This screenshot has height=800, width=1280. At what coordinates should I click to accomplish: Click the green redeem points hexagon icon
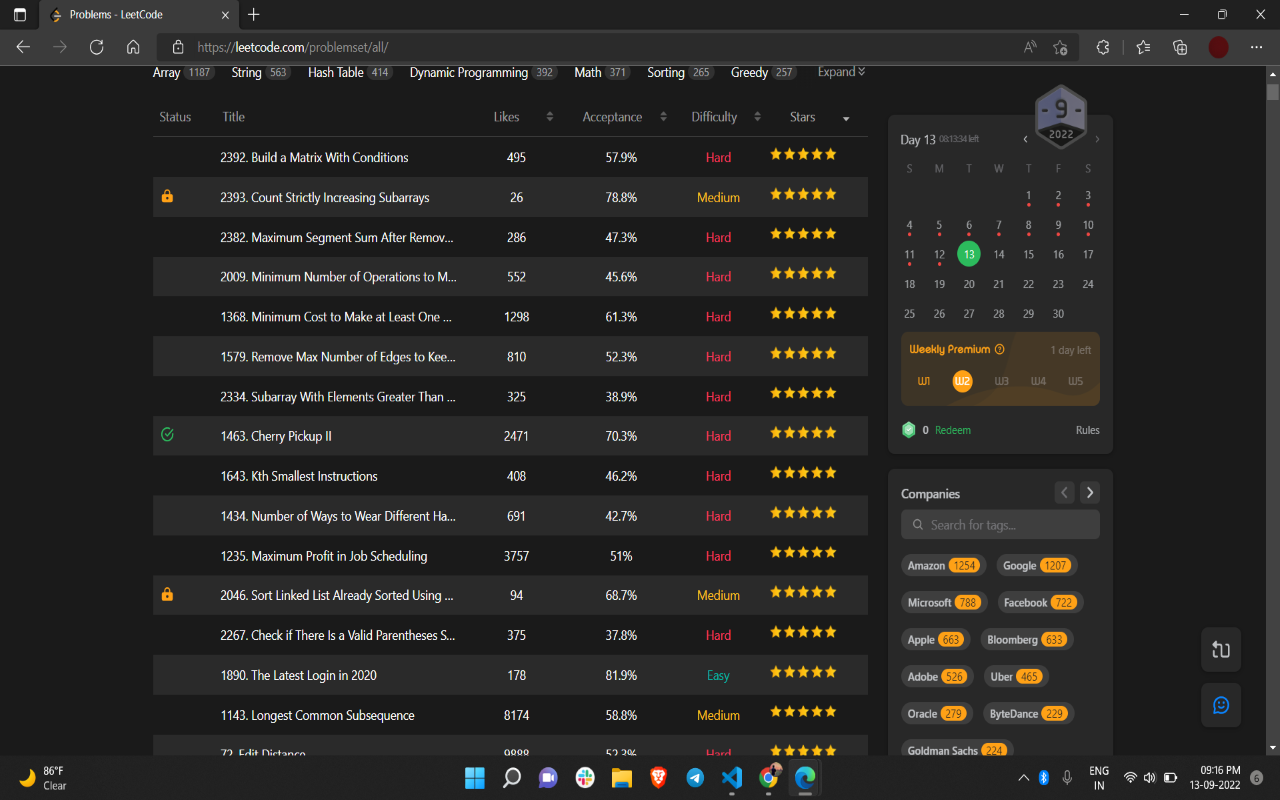tap(908, 430)
